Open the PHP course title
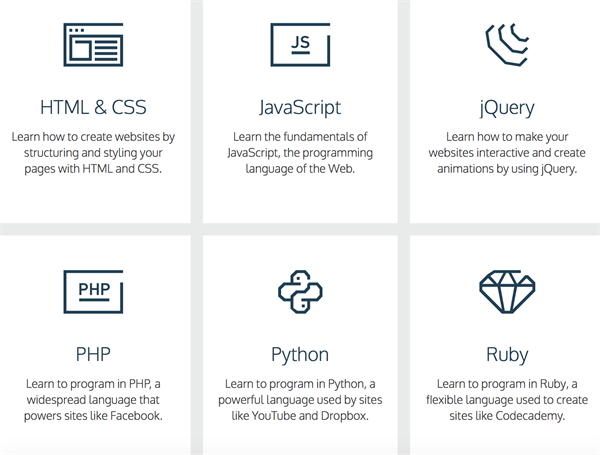The height and width of the screenshot is (455, 600). pos(93,354)
